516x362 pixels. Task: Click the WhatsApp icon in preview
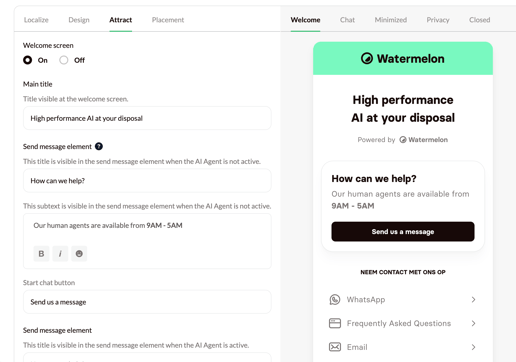335,300
